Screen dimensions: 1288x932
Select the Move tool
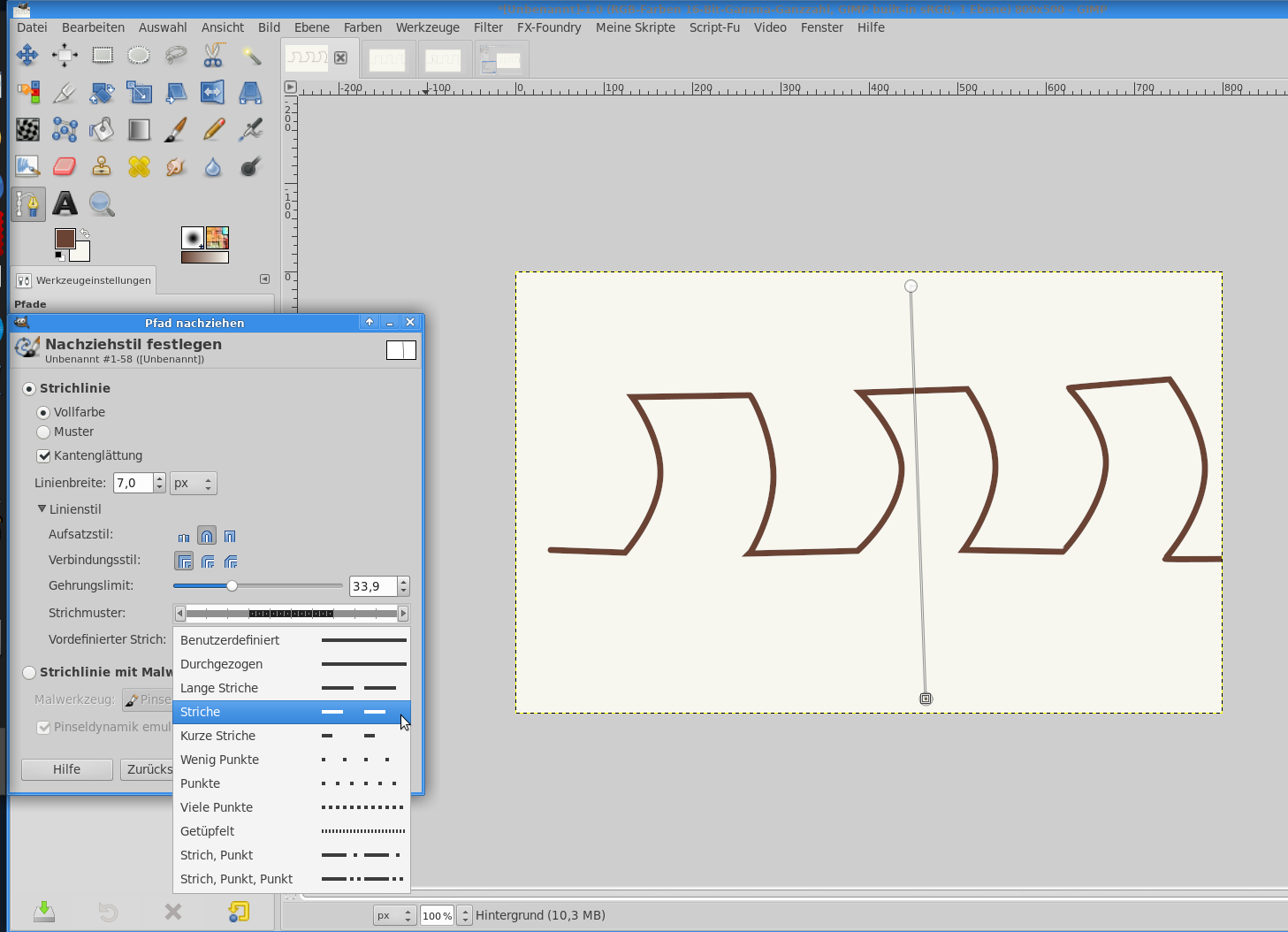pos(27,56)
